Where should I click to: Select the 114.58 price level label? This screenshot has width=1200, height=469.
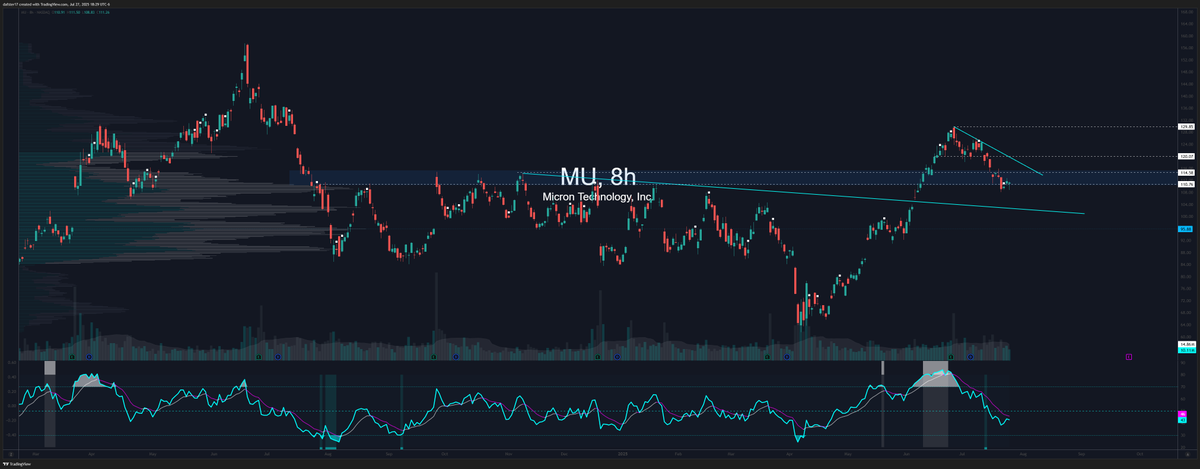coord(1187,173)
